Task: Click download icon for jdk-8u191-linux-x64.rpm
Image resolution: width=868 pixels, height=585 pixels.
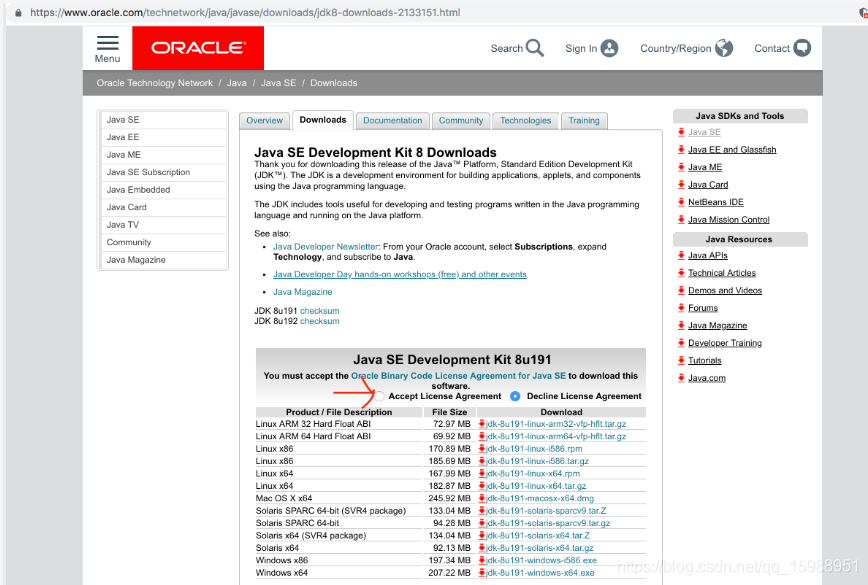Action: click(x=482, y=473)
